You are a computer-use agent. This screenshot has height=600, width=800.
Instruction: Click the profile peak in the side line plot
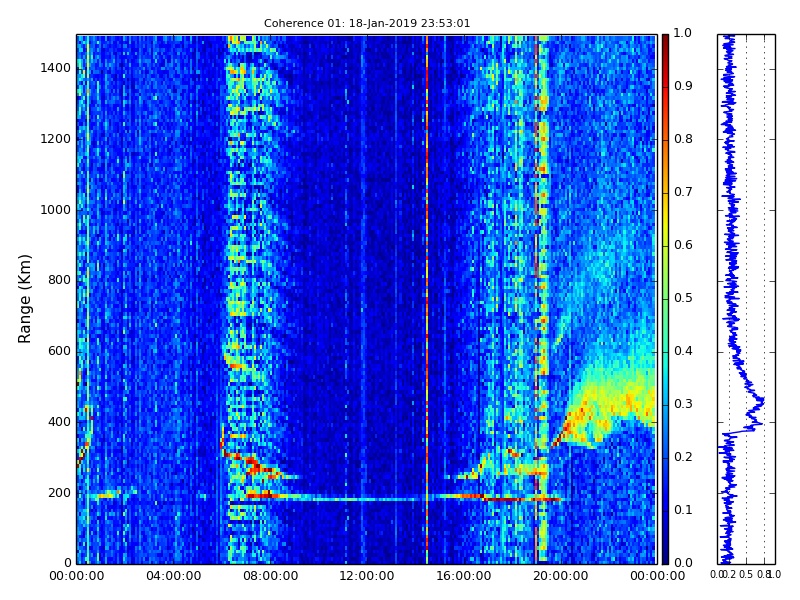pos(763,402)
